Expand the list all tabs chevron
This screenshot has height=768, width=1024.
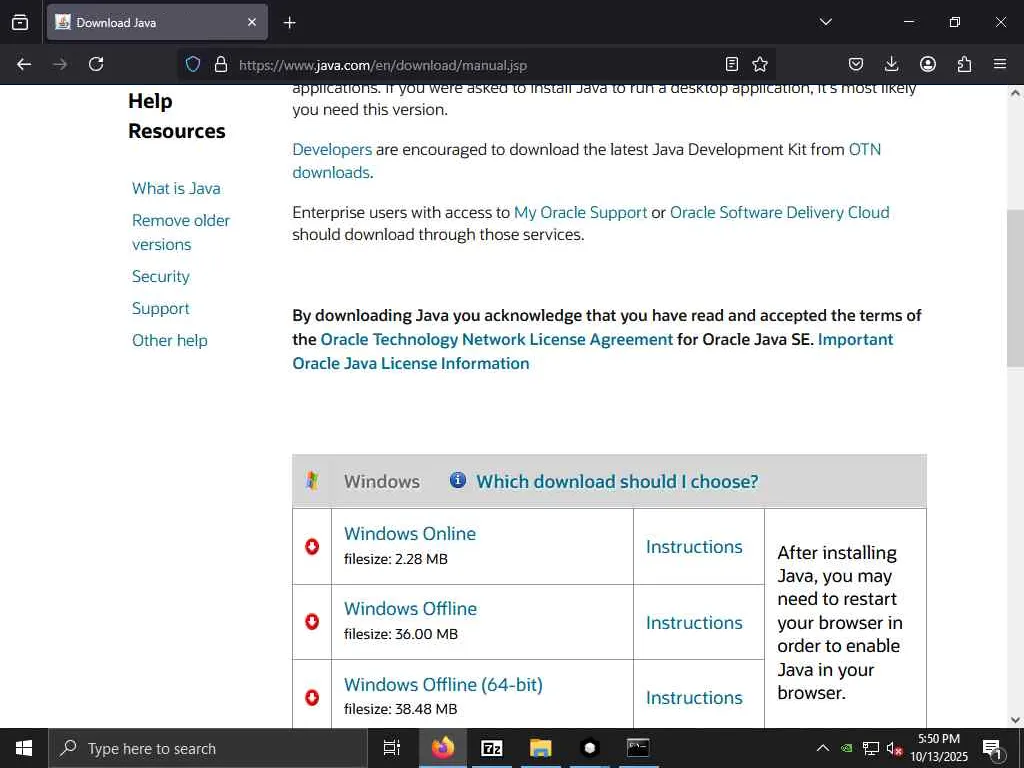(826, 22)
